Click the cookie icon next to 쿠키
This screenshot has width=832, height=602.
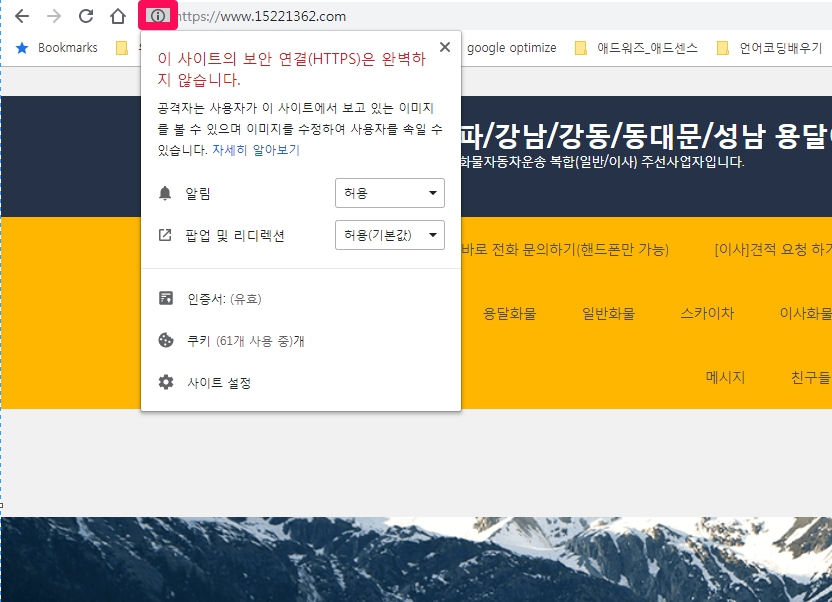click(166, 340)
